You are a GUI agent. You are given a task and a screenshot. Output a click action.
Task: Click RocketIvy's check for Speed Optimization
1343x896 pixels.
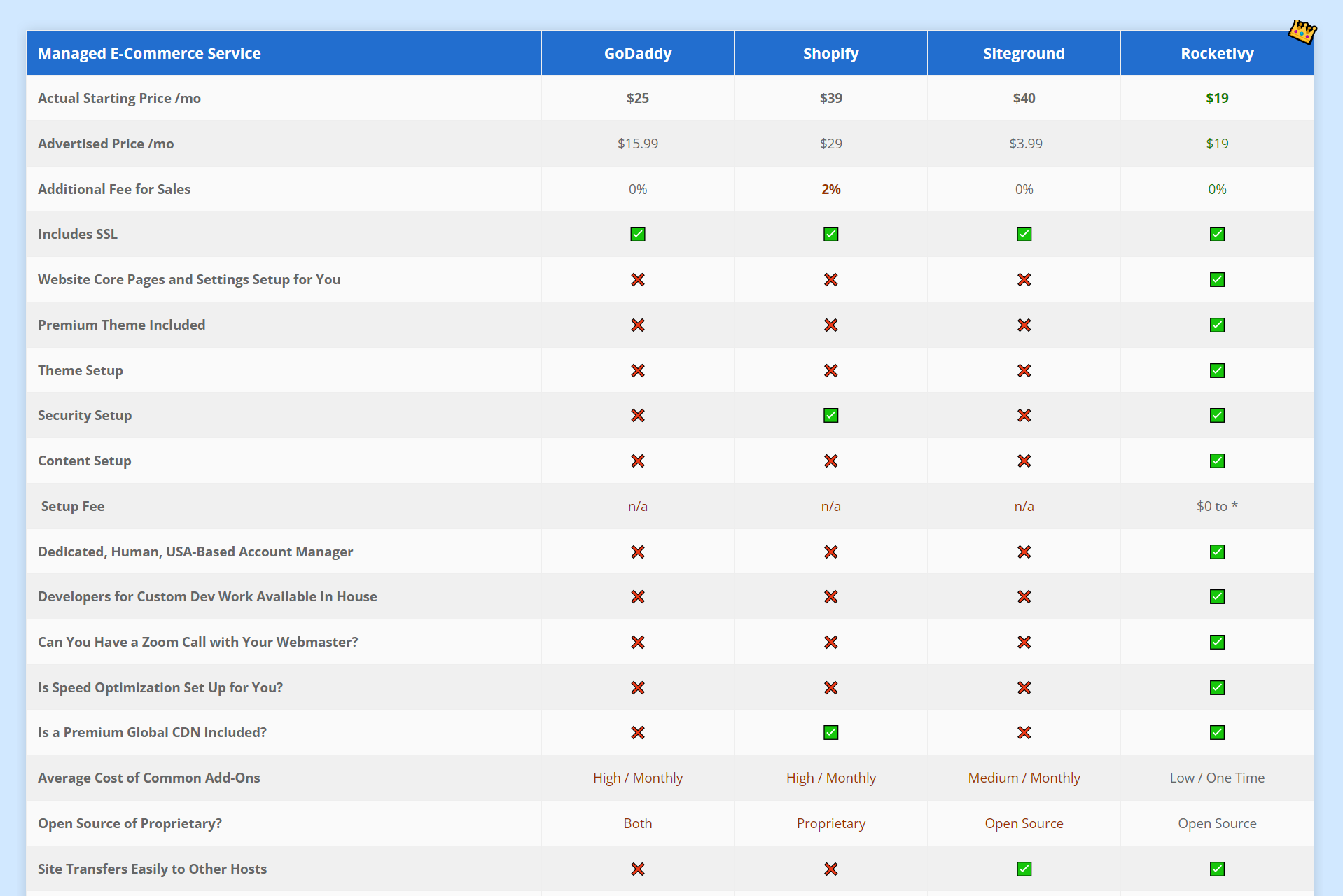click(x=1218, y=688)
